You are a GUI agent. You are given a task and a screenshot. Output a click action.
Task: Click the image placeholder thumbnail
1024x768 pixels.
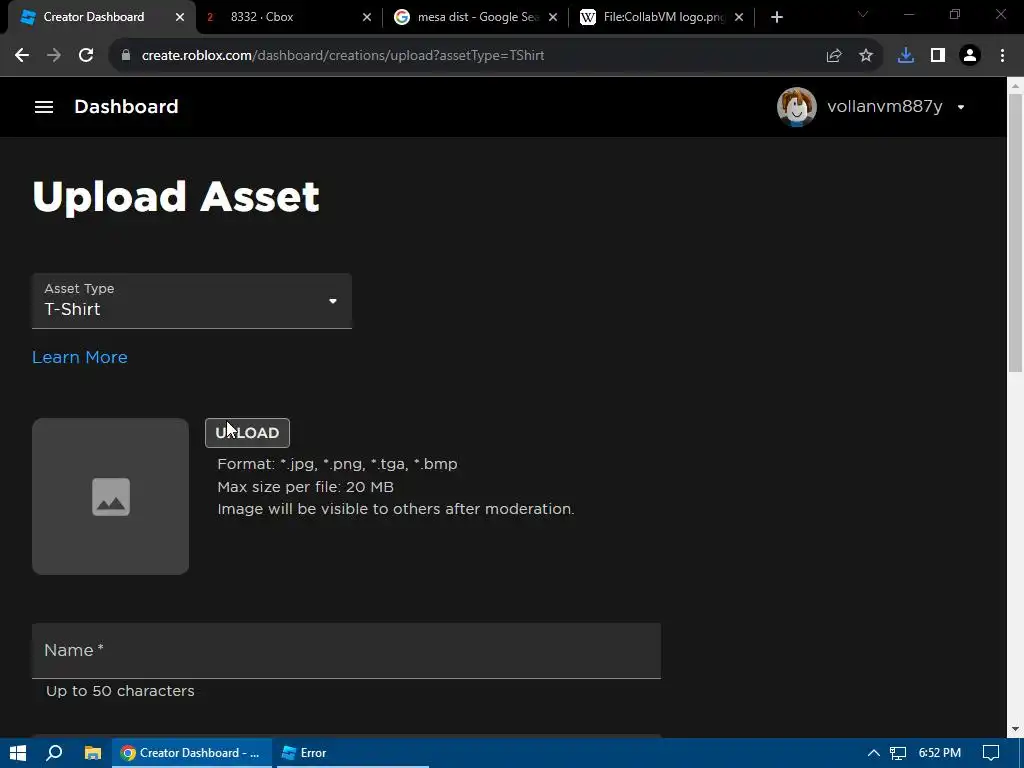(110, 497)
